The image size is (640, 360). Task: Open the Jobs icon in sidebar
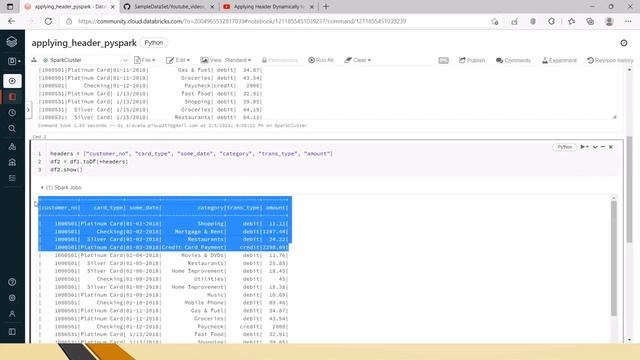12,178
